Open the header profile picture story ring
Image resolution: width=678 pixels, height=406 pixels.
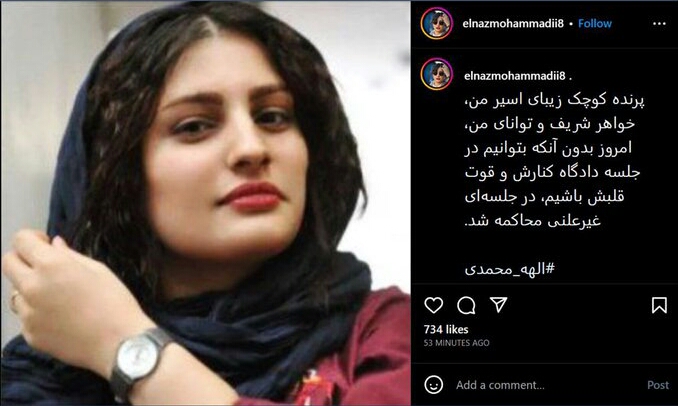click(x=437, y=23)
